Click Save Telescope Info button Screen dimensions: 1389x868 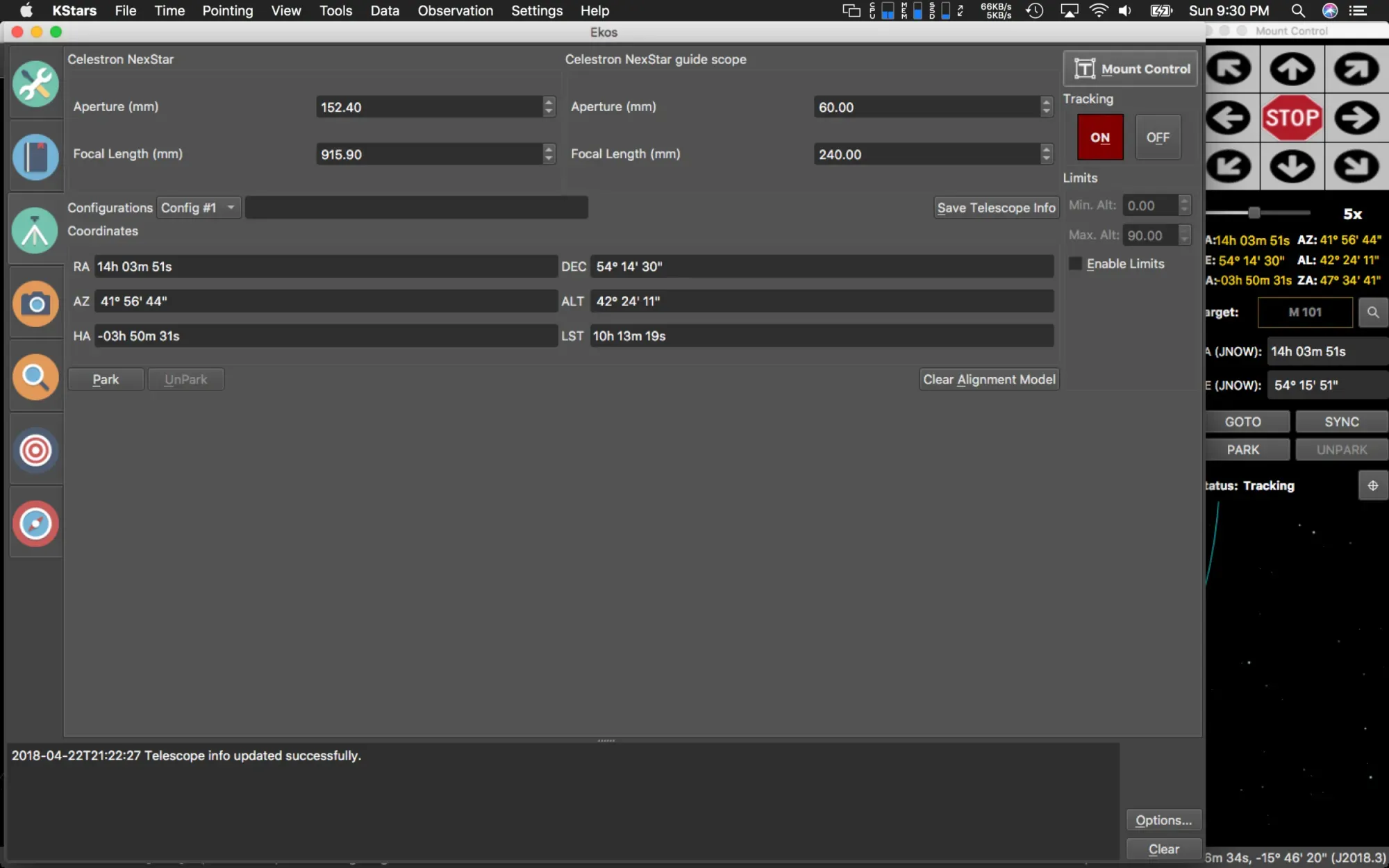pos(995,208)
